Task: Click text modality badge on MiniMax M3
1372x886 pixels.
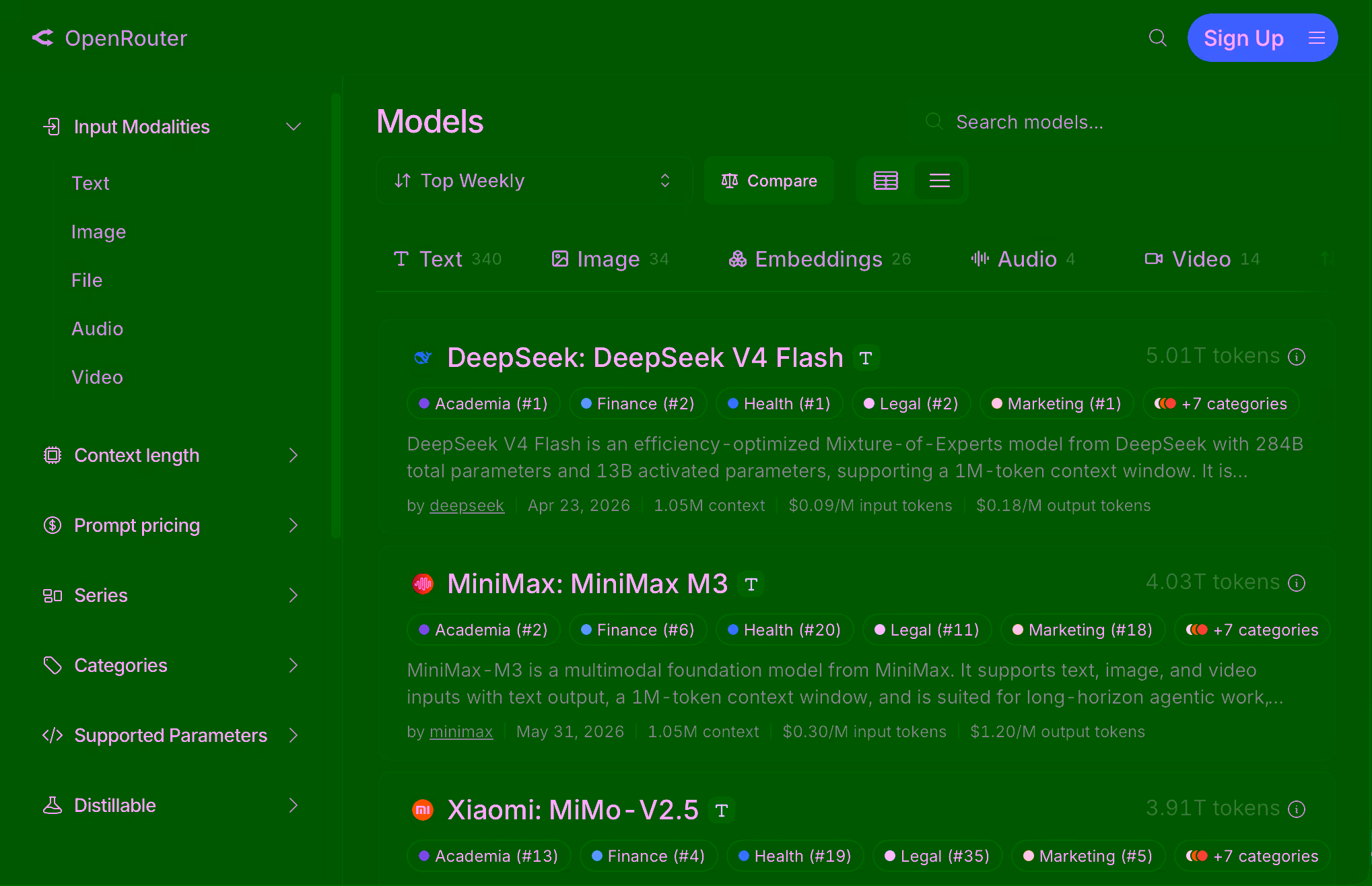Action: coord(751,584)
